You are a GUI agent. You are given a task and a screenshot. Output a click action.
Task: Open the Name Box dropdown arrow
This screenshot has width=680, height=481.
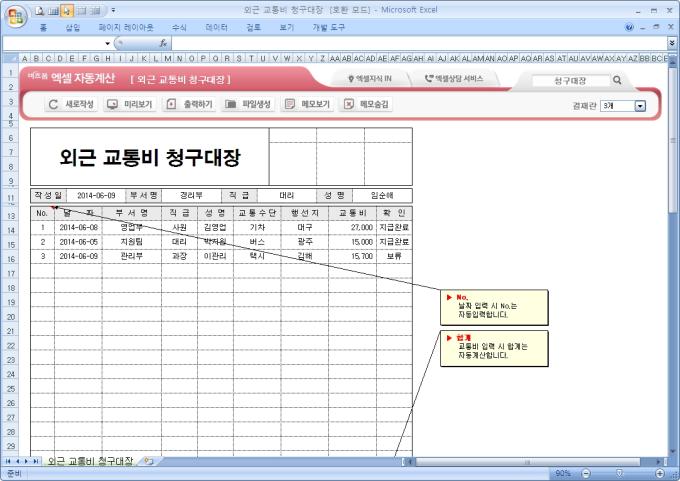tap(108, 43)
